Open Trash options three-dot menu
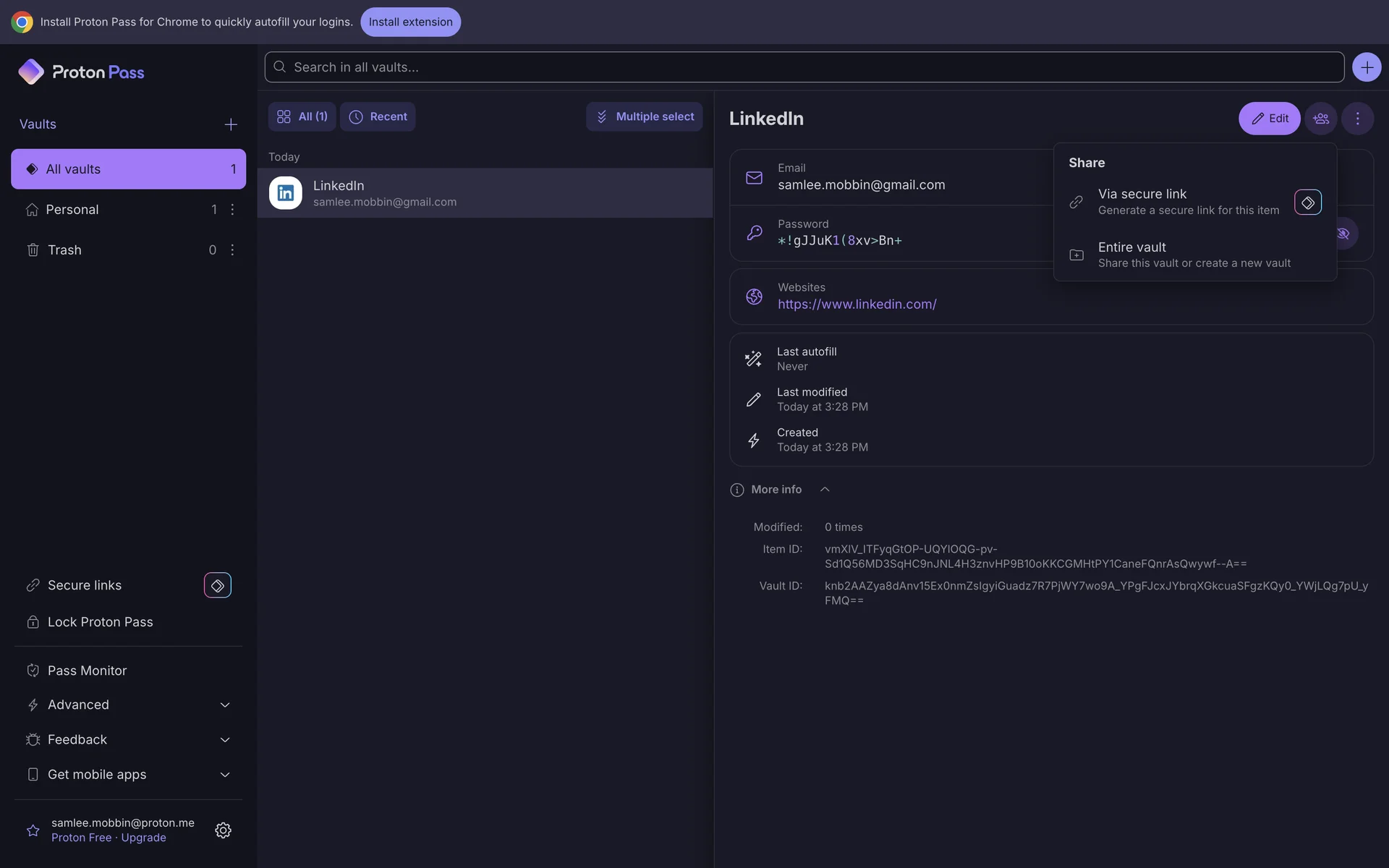 232,250
